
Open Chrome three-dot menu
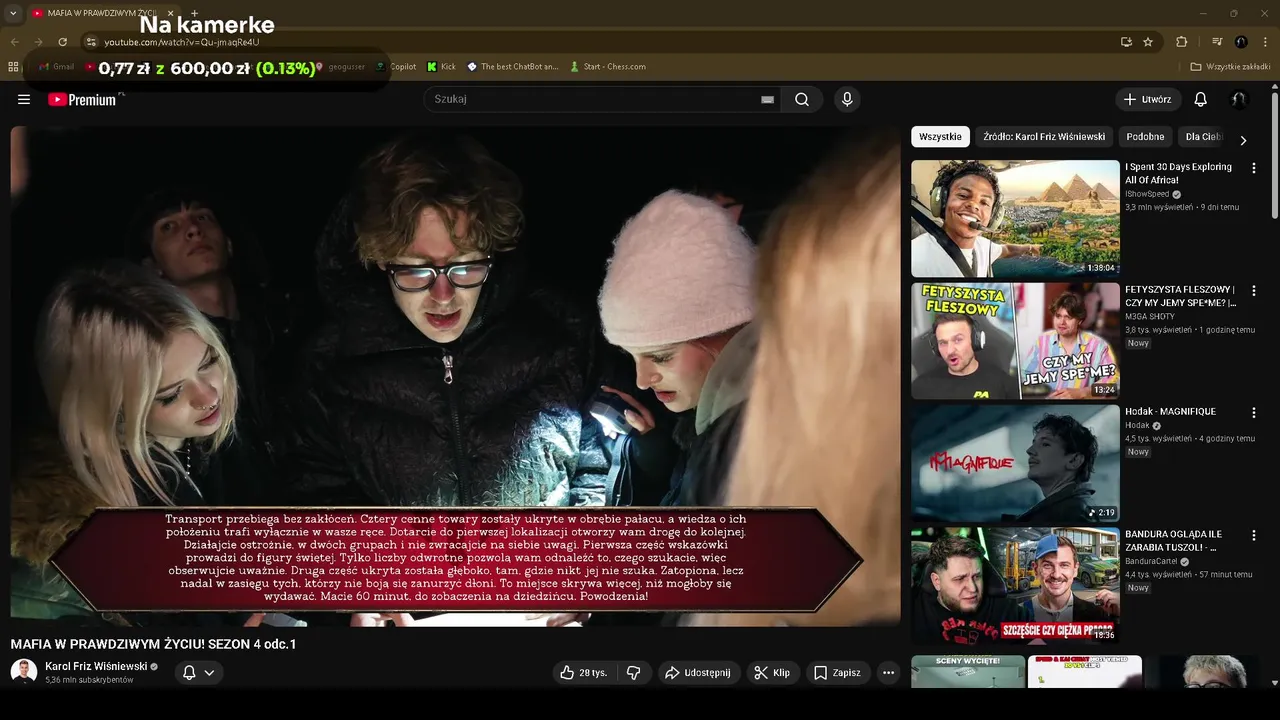1266,42
